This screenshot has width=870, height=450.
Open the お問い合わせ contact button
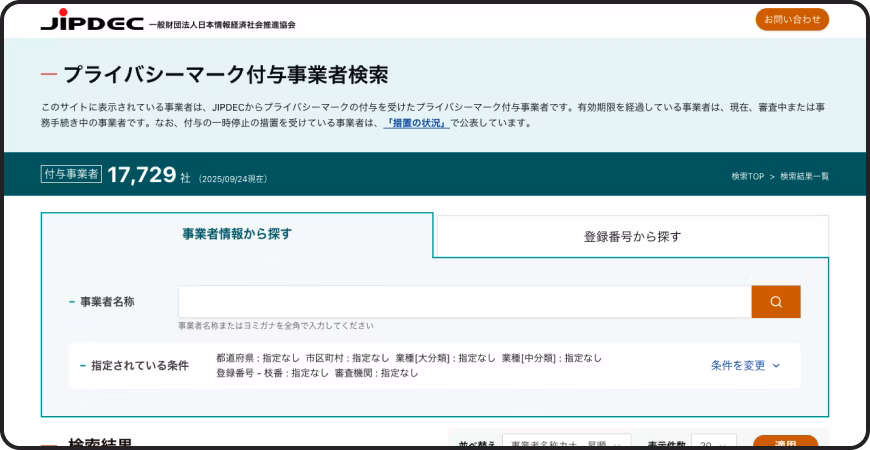point(792,19)
